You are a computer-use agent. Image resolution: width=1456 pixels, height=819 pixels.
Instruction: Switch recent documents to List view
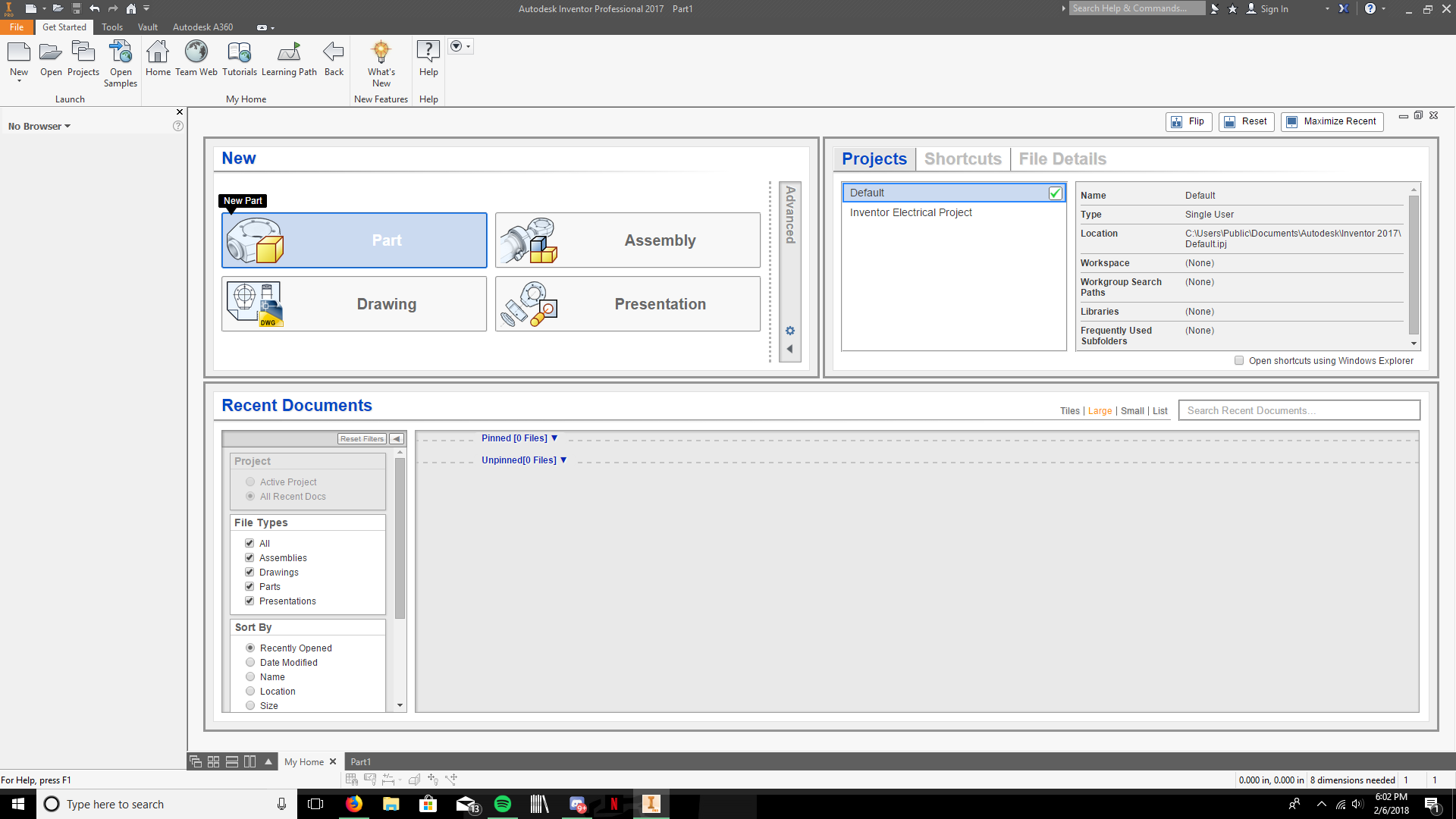click(1160, 411)
